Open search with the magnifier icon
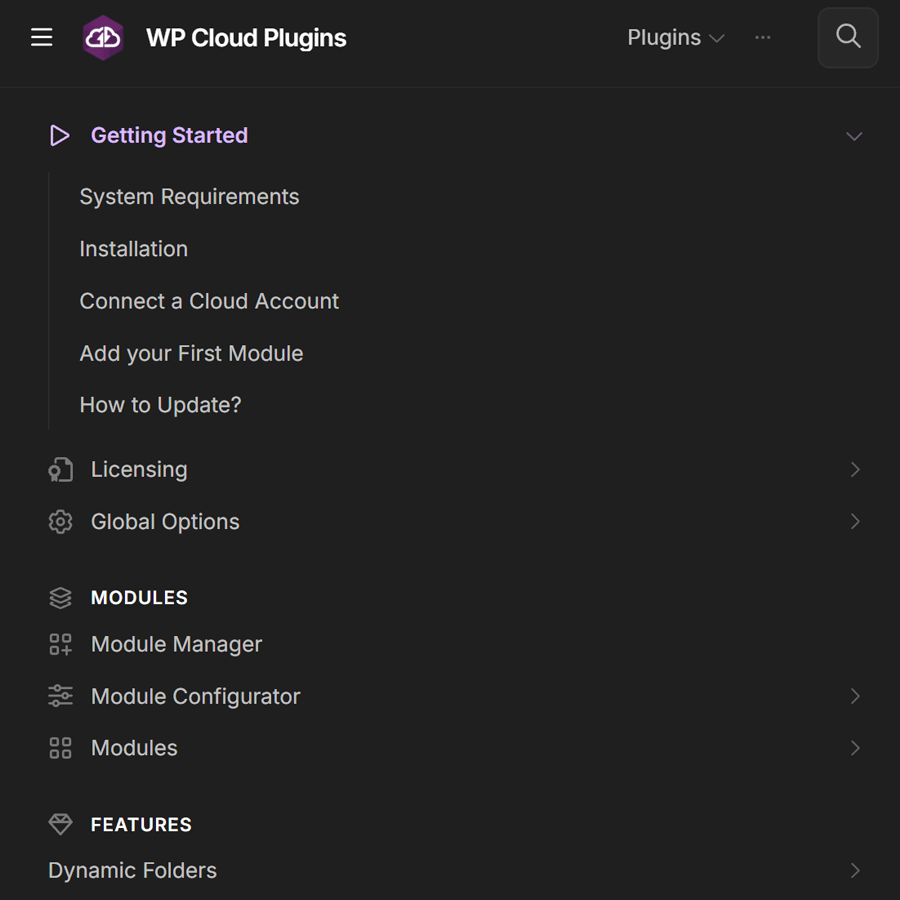The image size is (900, 900). (x=847, y=38)
